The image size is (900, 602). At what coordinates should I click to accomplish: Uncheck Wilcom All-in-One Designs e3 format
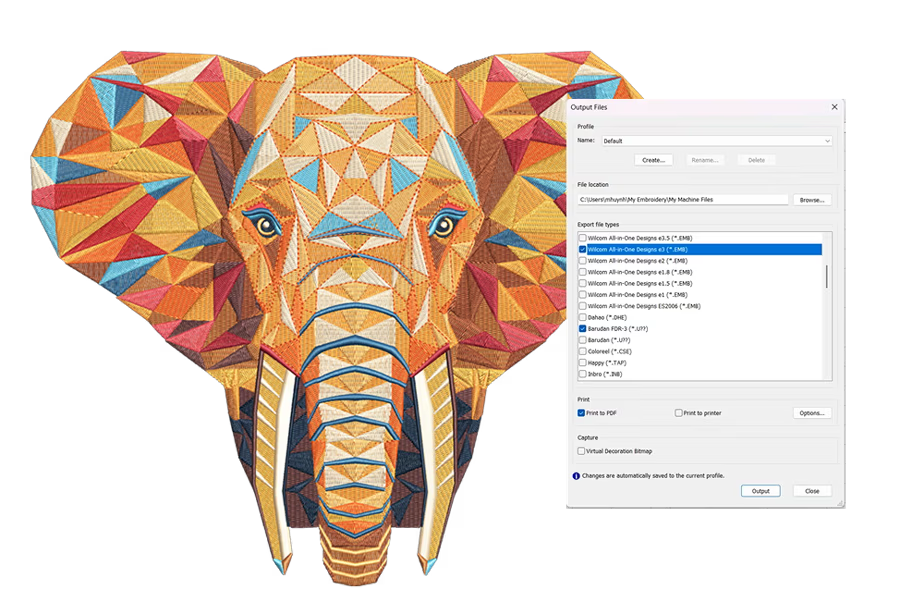583,249
